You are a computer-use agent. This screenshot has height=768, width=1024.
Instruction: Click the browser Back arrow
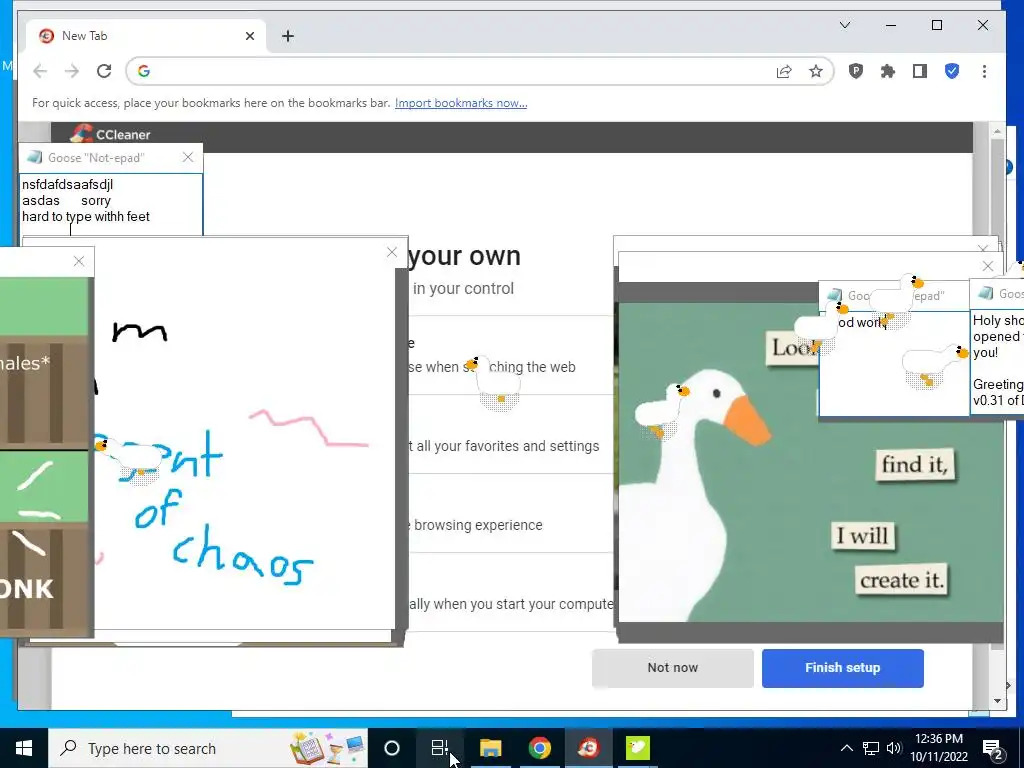click(x=40, y=71)
